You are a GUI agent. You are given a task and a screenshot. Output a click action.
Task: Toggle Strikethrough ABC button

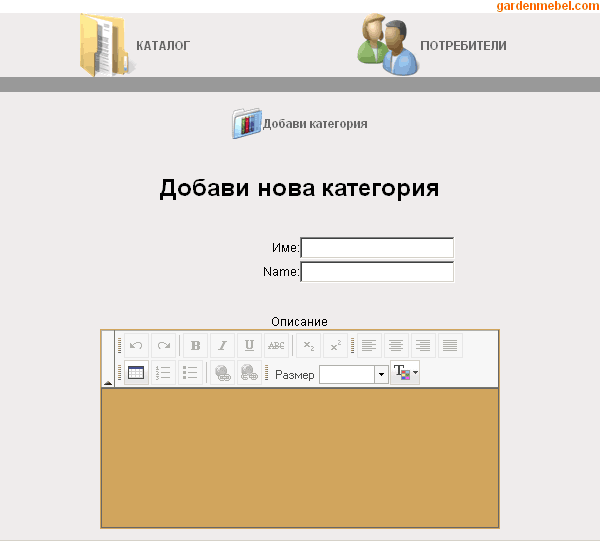click(276, 345)
